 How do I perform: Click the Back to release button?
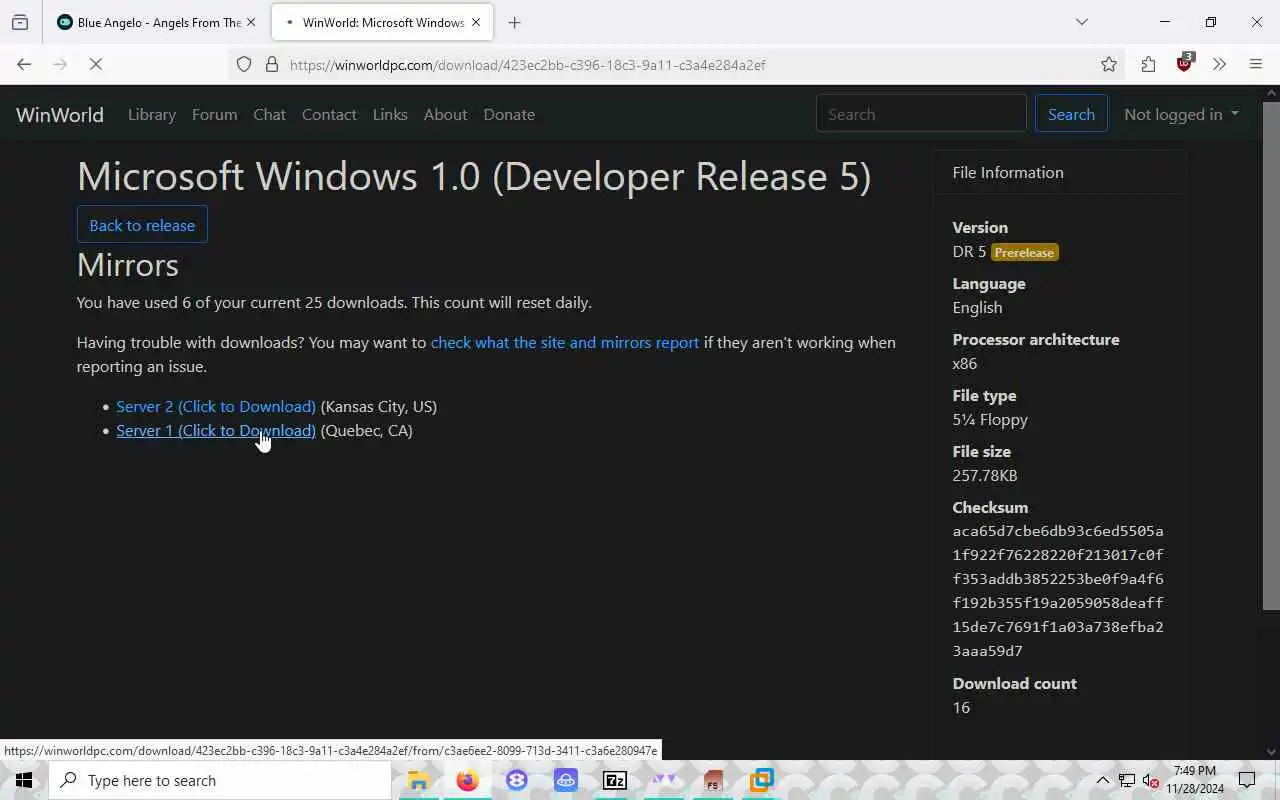pyautogui.click(x=142, y=225)
